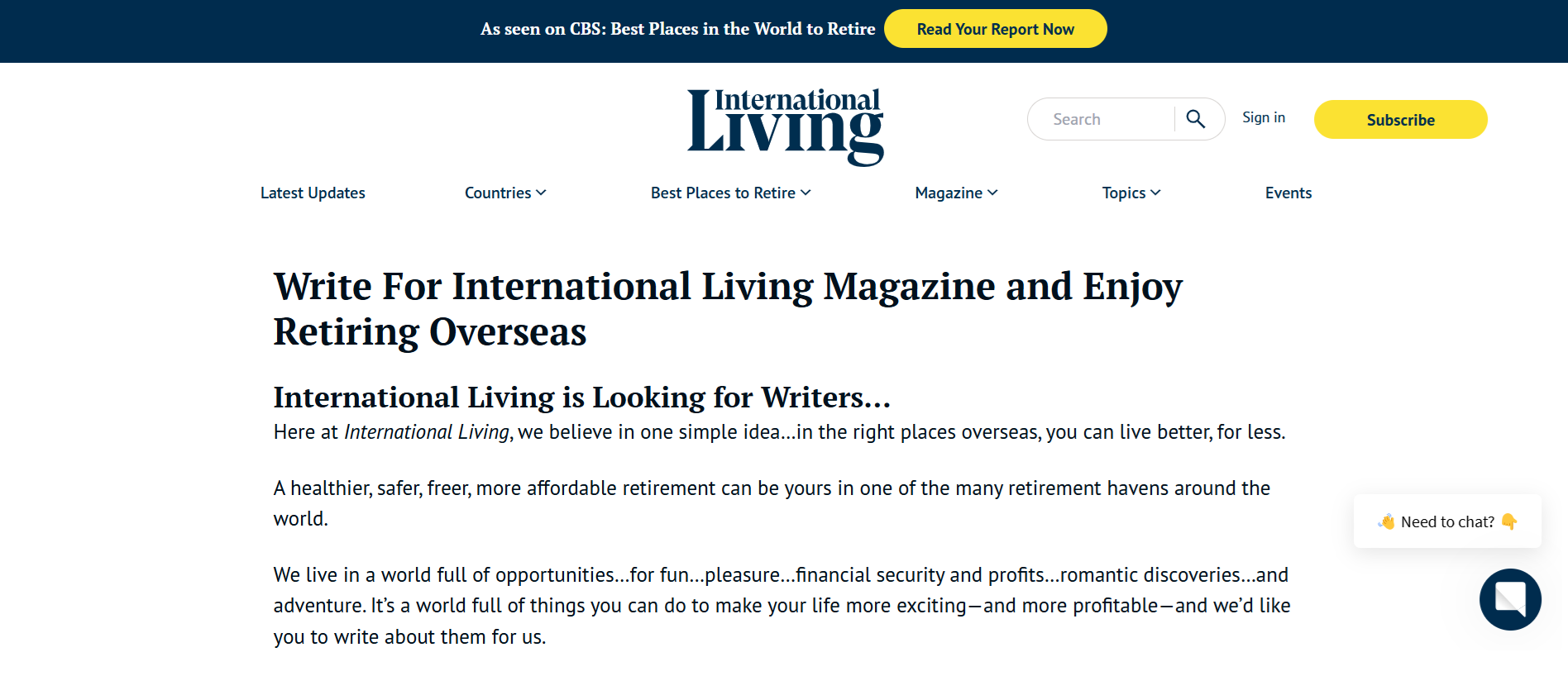Open the chat widget bubble icon

pyautogui.click(x=1510, y=599)
